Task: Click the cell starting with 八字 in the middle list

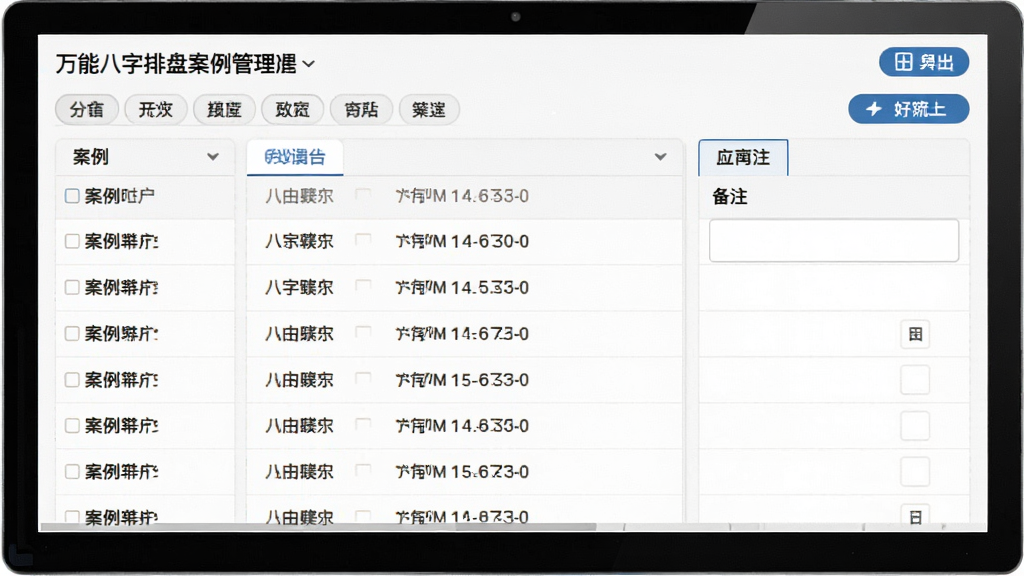Action: tap(299, 287)
